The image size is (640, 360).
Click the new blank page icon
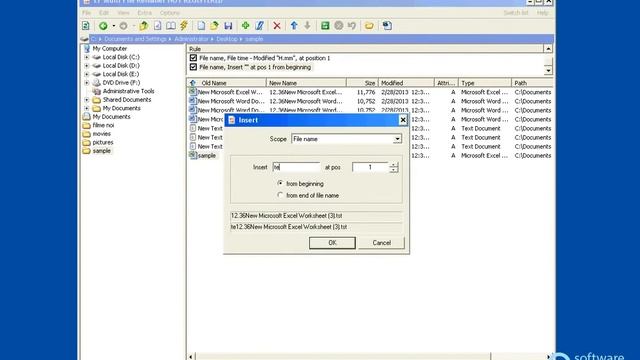201,26
